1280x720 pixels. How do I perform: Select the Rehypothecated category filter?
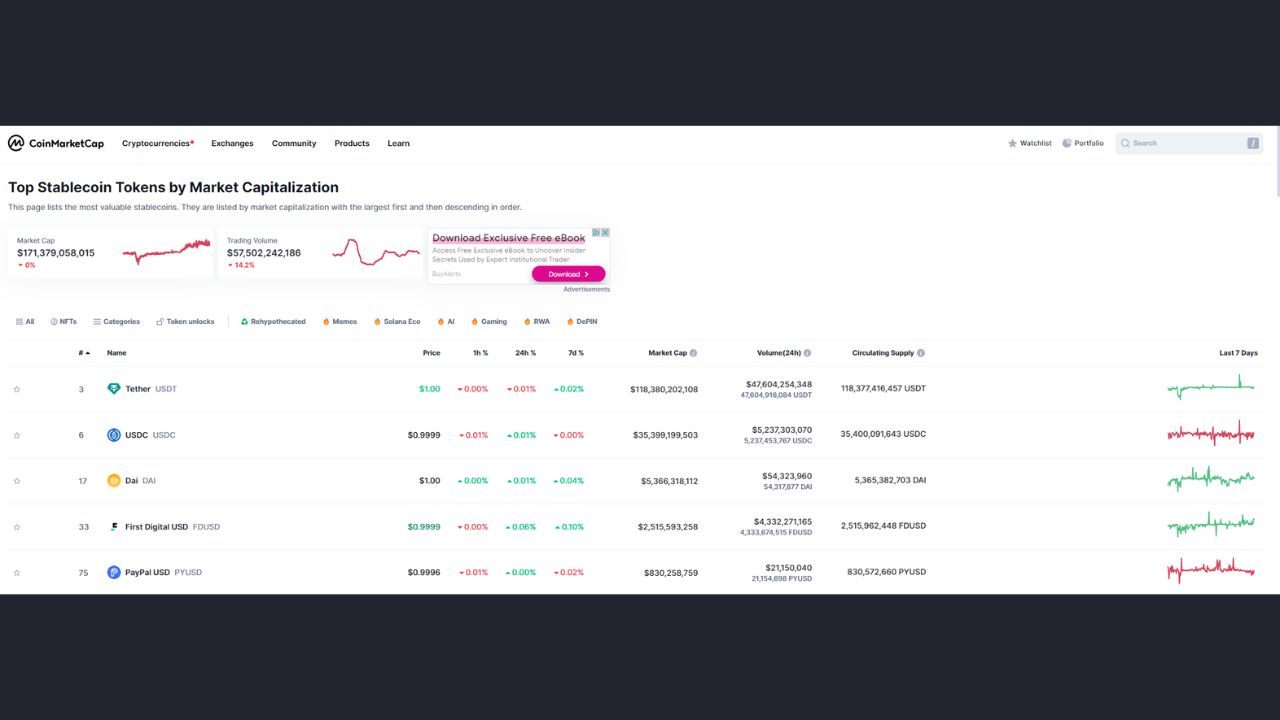[273, 322]
